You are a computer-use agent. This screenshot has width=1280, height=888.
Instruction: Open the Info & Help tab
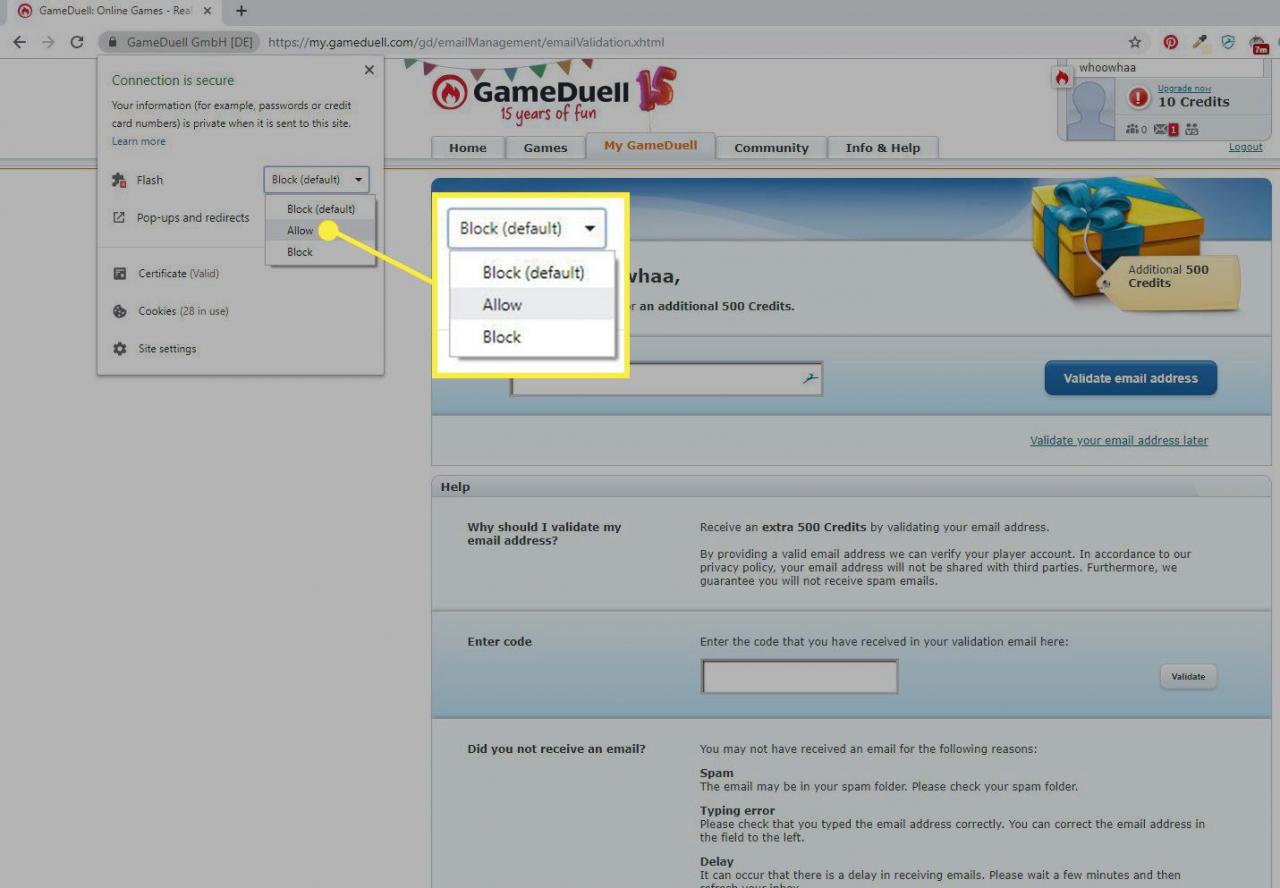(x=882, y=147)
